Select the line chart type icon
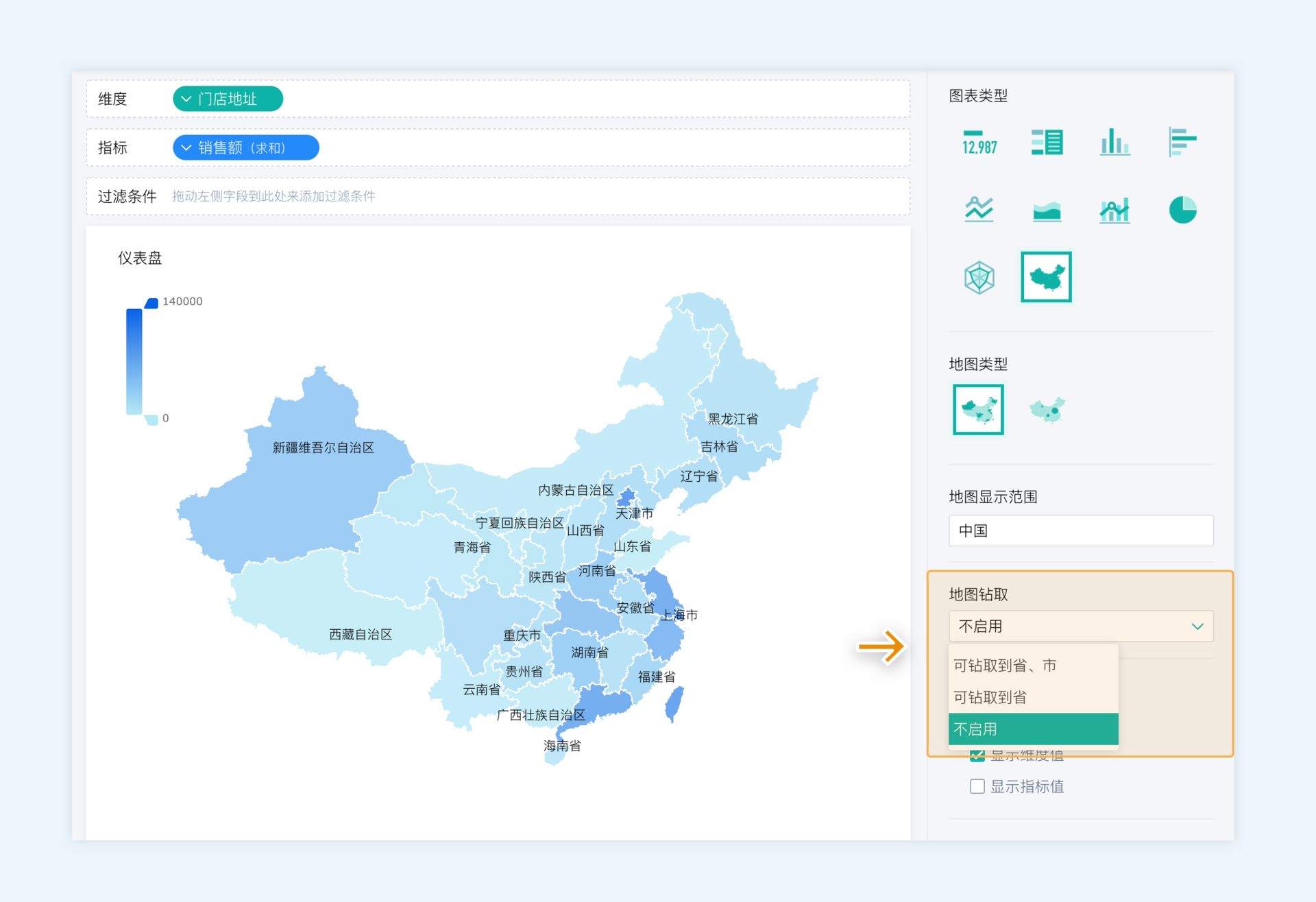 tap(979, 210)
